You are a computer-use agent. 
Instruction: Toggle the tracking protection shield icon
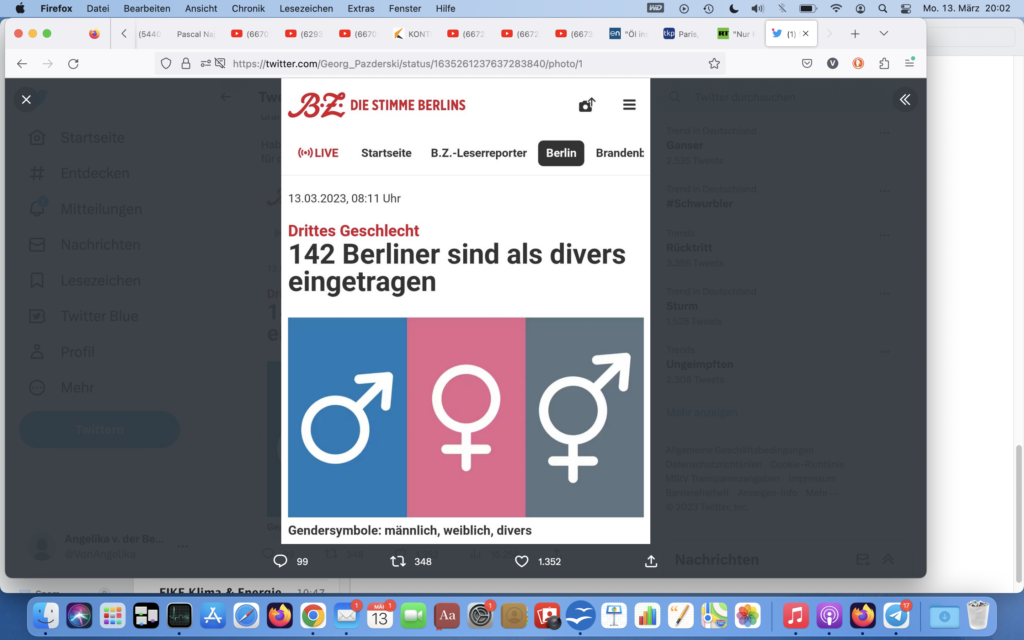(x=166, y=63)
